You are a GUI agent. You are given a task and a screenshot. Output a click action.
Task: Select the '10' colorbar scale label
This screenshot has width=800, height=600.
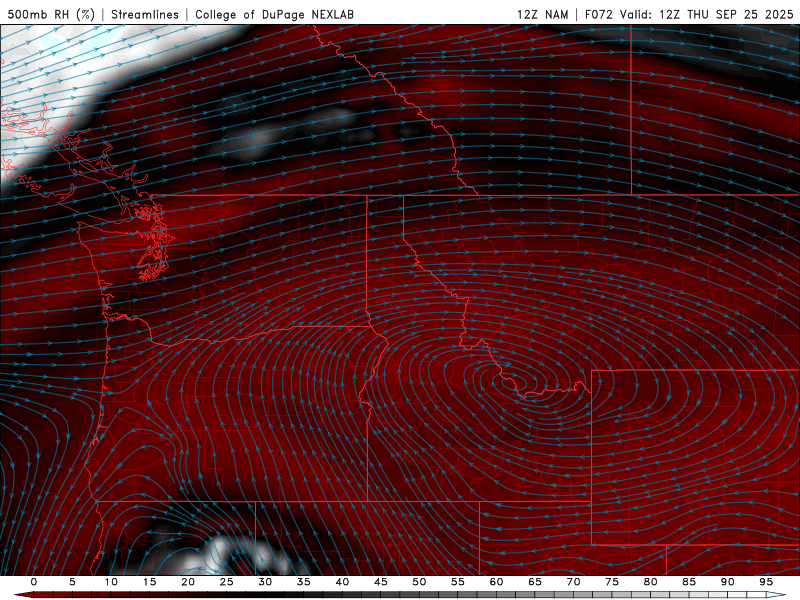tap(111, 582)
